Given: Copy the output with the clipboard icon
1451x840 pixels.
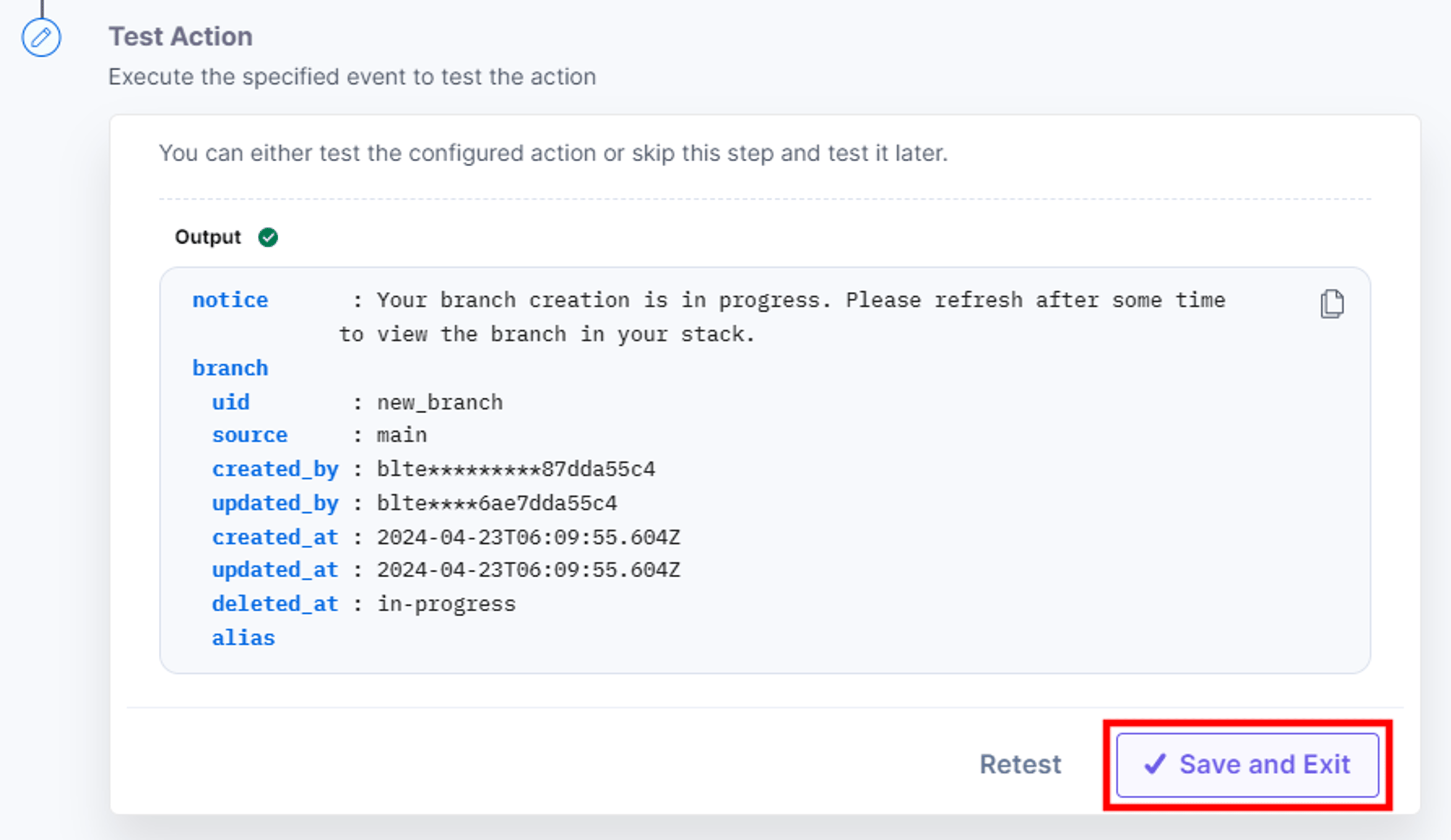Looking at the screenshot, I should 1332,303.
